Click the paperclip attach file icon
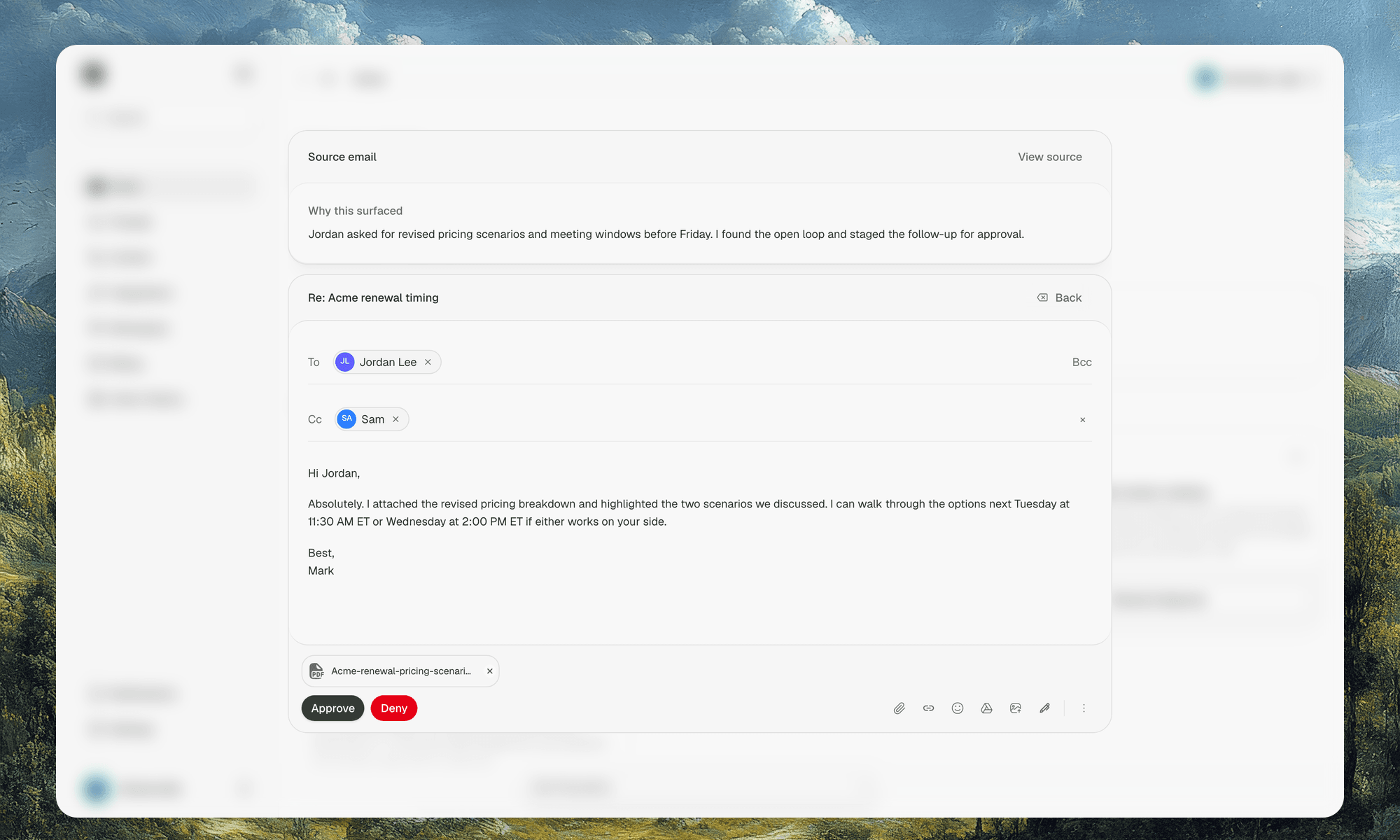The height and width of the screenshot is (840, 1400). click(899, 708)
